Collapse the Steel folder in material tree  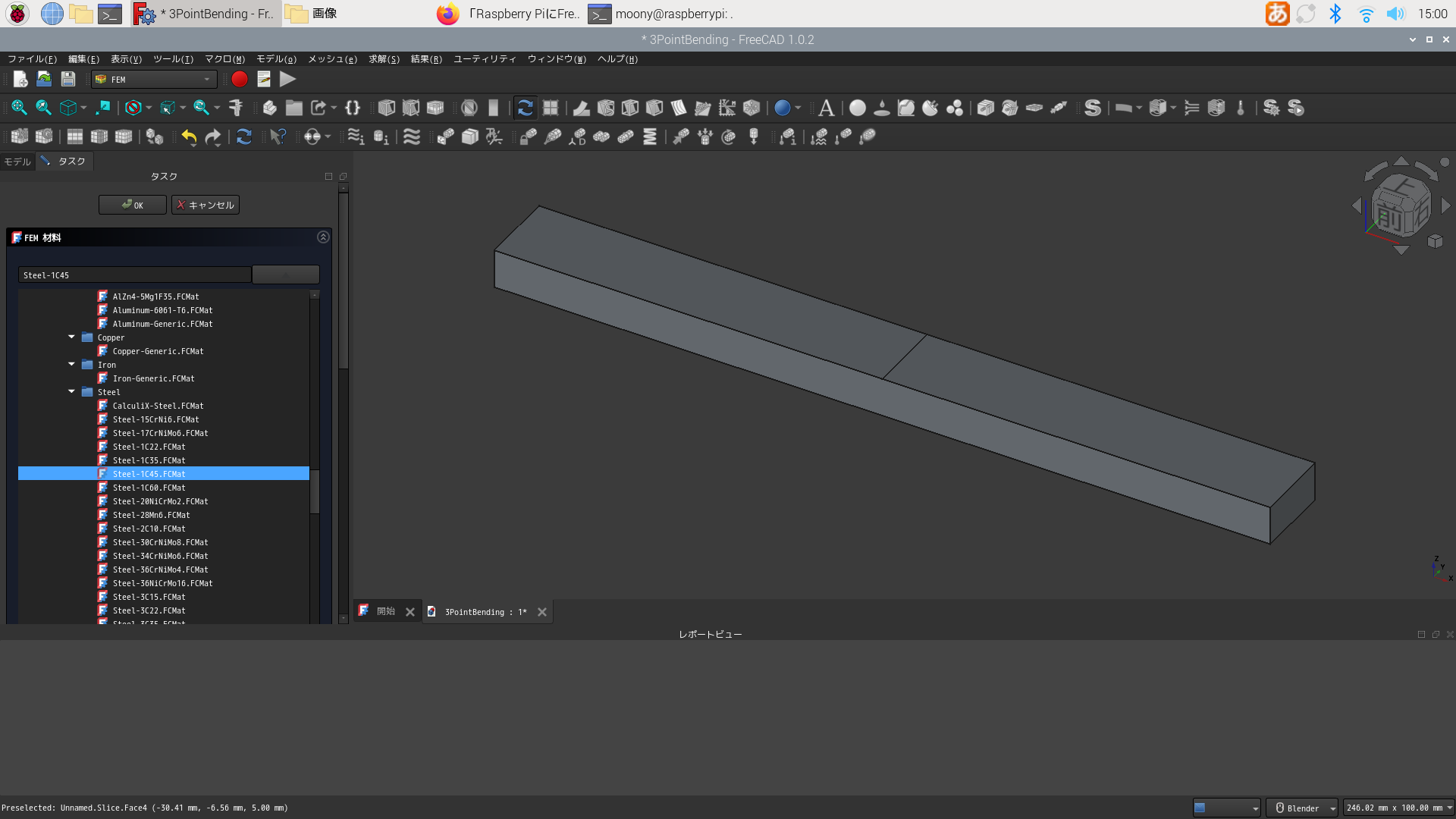(71, 392)
